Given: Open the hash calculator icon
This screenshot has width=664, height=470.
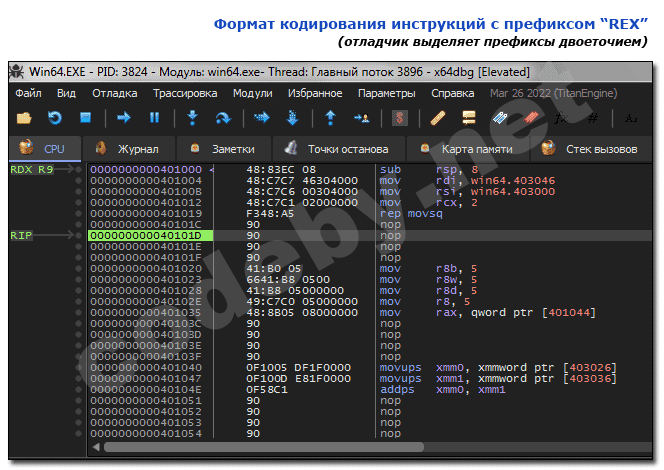Looking at the screenshot, I should [x=593, y=118].
